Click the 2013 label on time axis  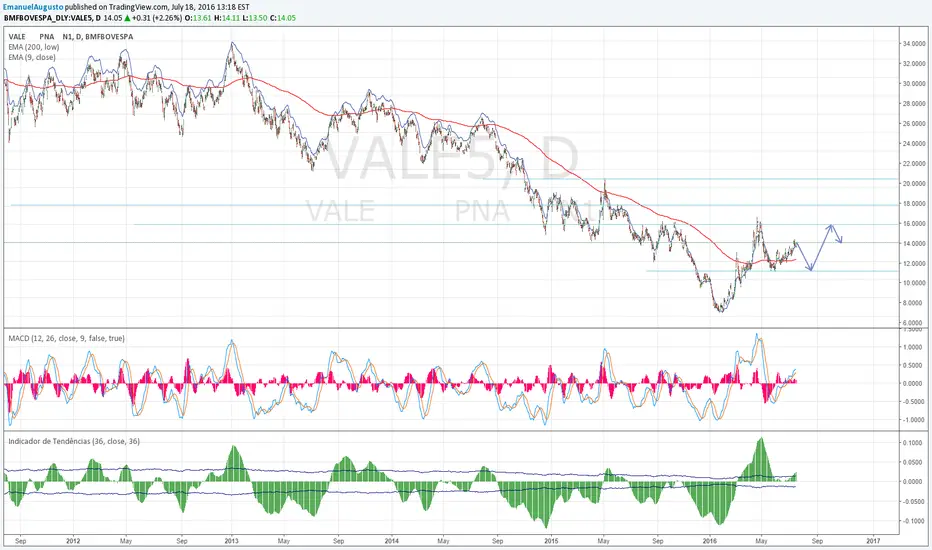(x=231, y=541)
